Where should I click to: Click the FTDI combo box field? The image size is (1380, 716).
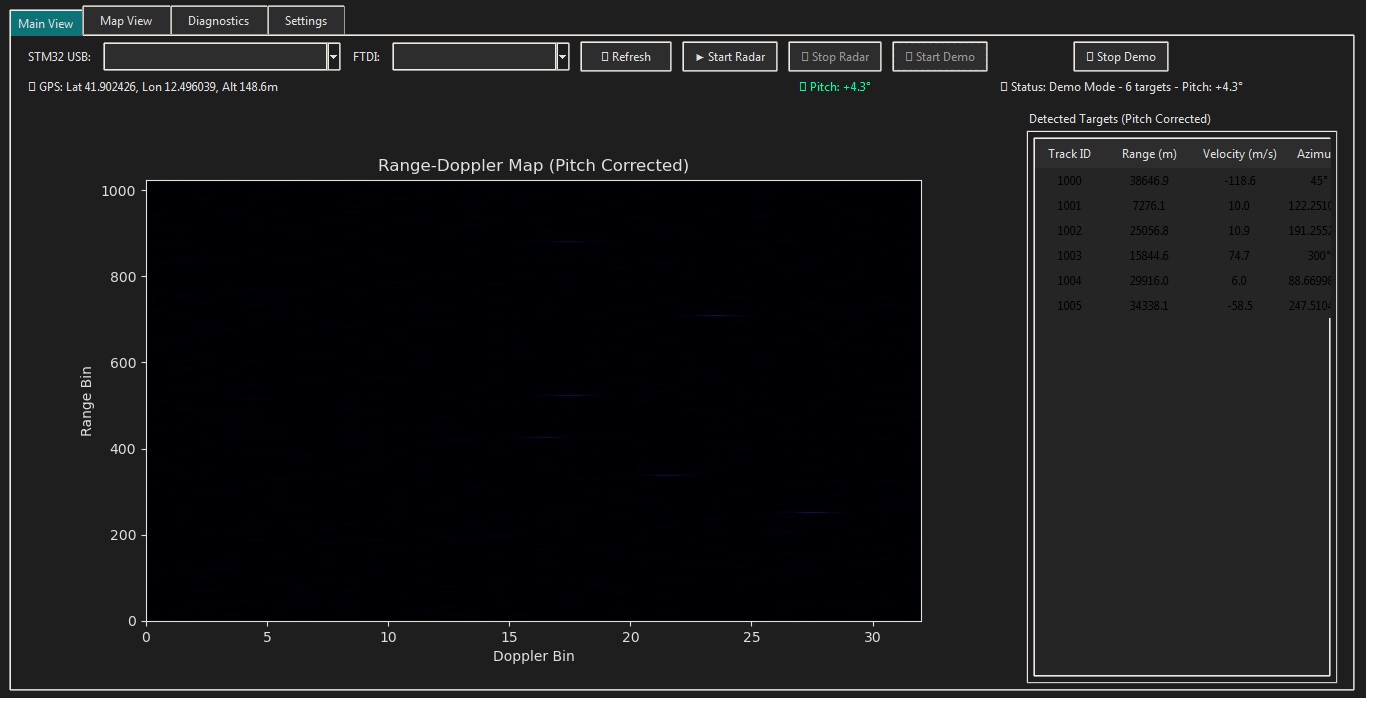click(474, 57)
